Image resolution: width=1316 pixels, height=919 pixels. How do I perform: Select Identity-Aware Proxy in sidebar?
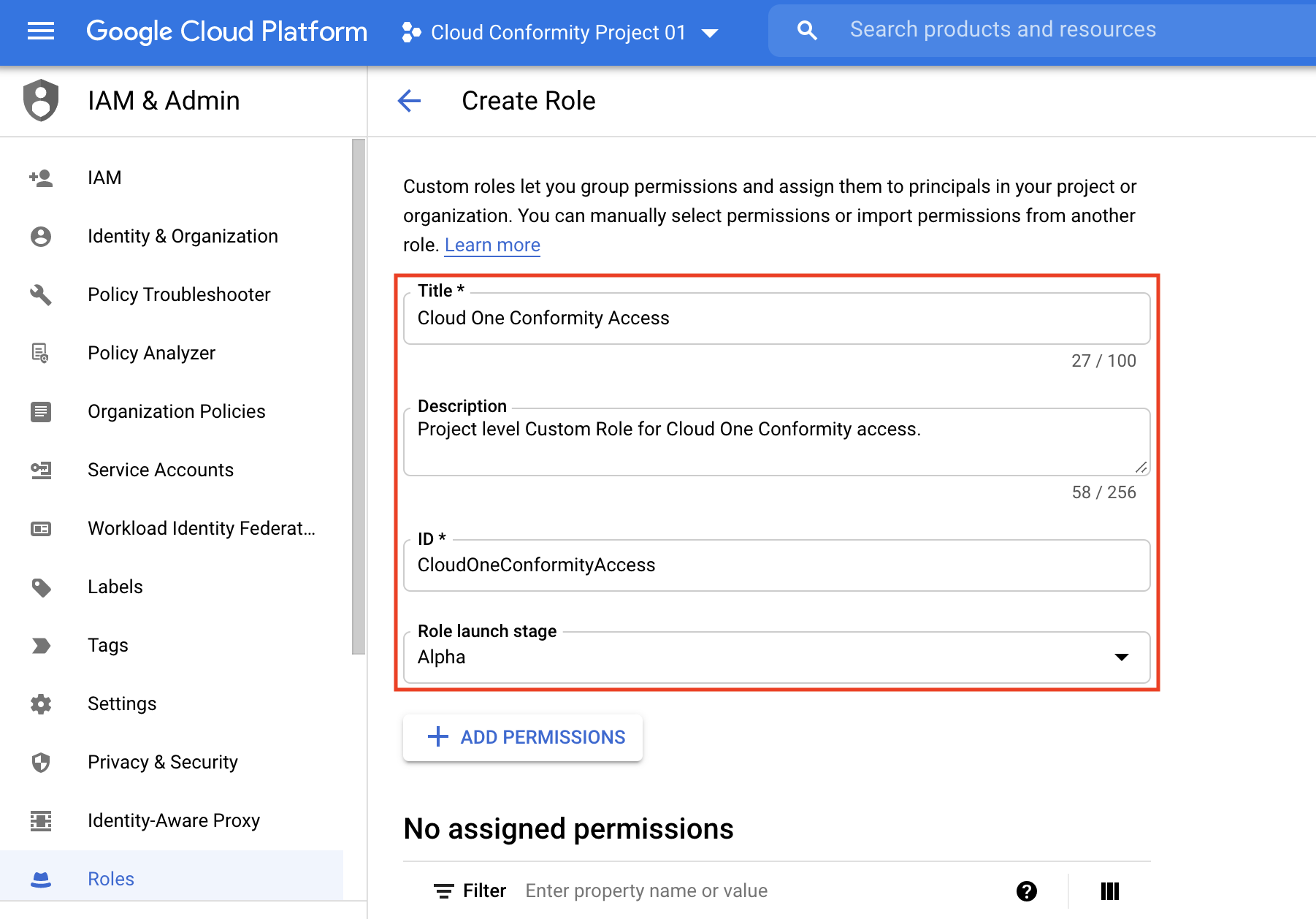click(173, 820)
